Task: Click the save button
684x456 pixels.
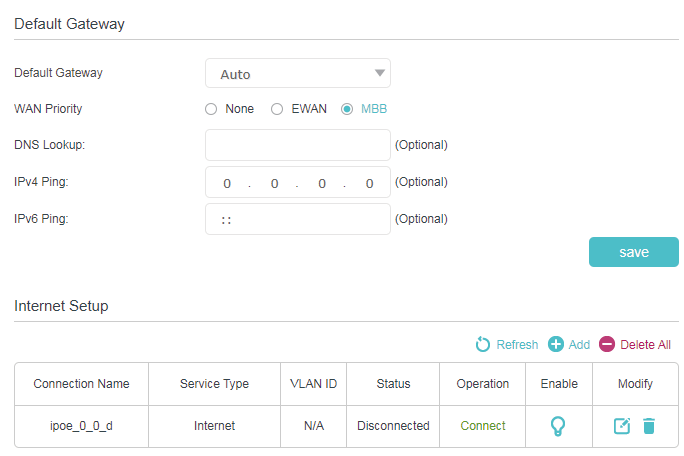Action: (x=634, y=252)
